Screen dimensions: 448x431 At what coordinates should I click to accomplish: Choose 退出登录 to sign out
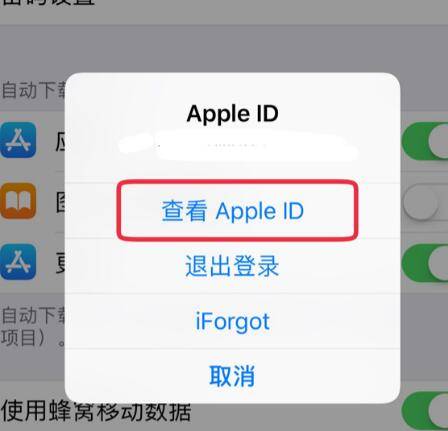[x=232, y=266]
